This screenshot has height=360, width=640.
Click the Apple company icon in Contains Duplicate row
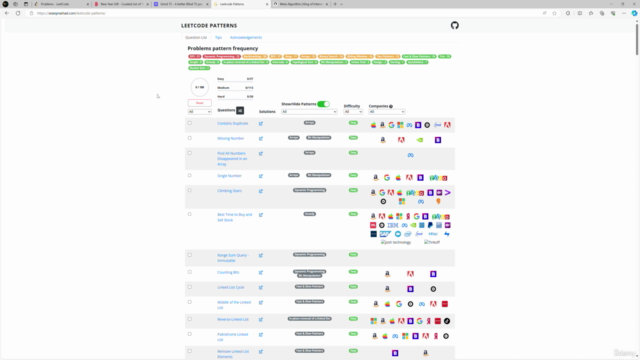[373, 125]
